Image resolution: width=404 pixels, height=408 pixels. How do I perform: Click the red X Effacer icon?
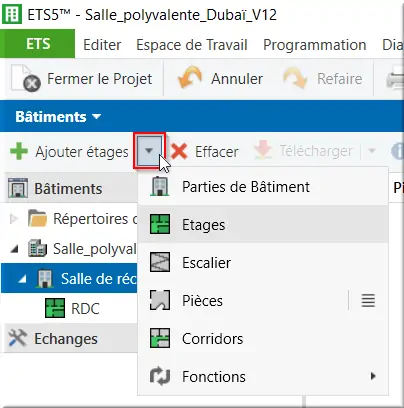(x=179, y=152)
